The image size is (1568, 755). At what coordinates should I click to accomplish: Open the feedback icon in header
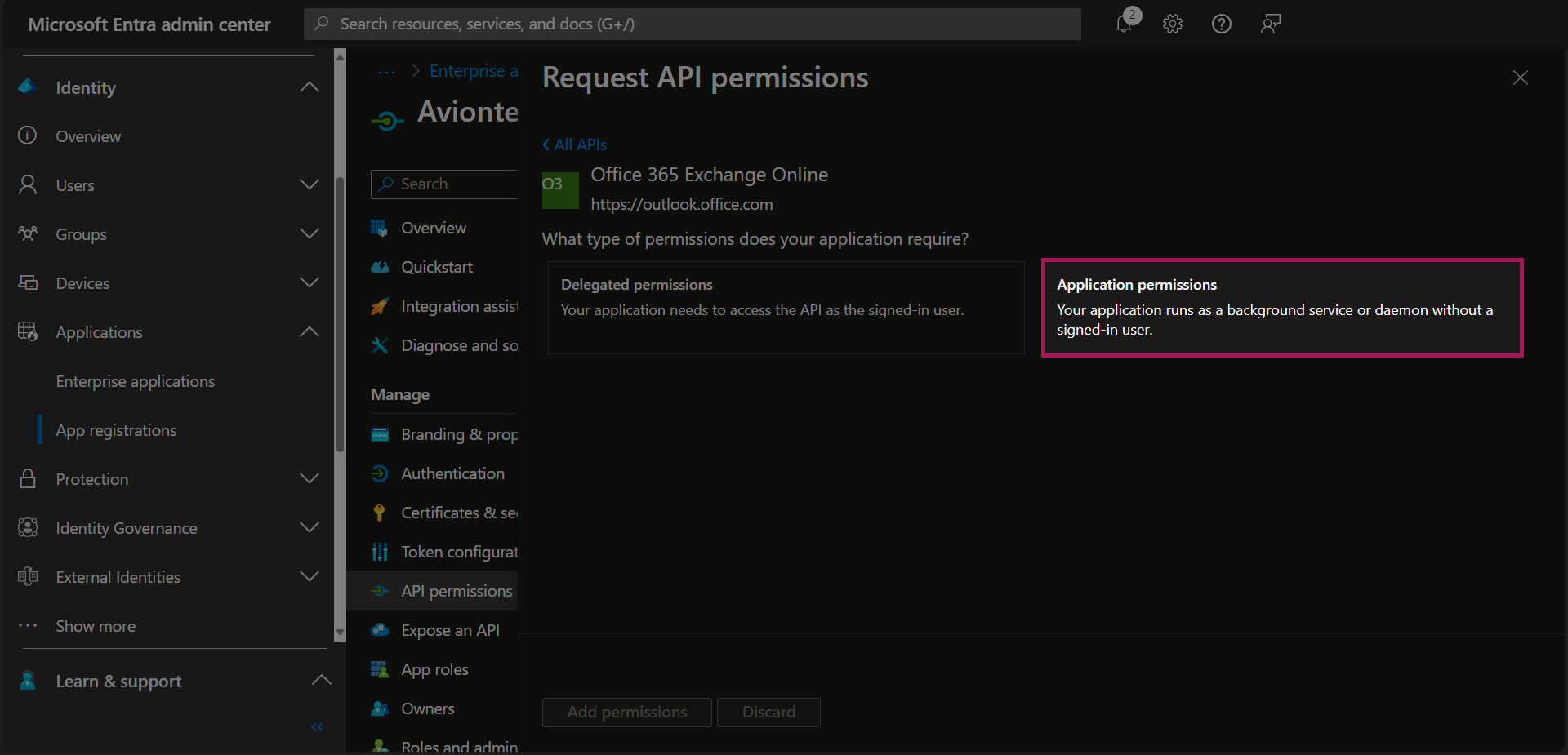pos(1270,24)
